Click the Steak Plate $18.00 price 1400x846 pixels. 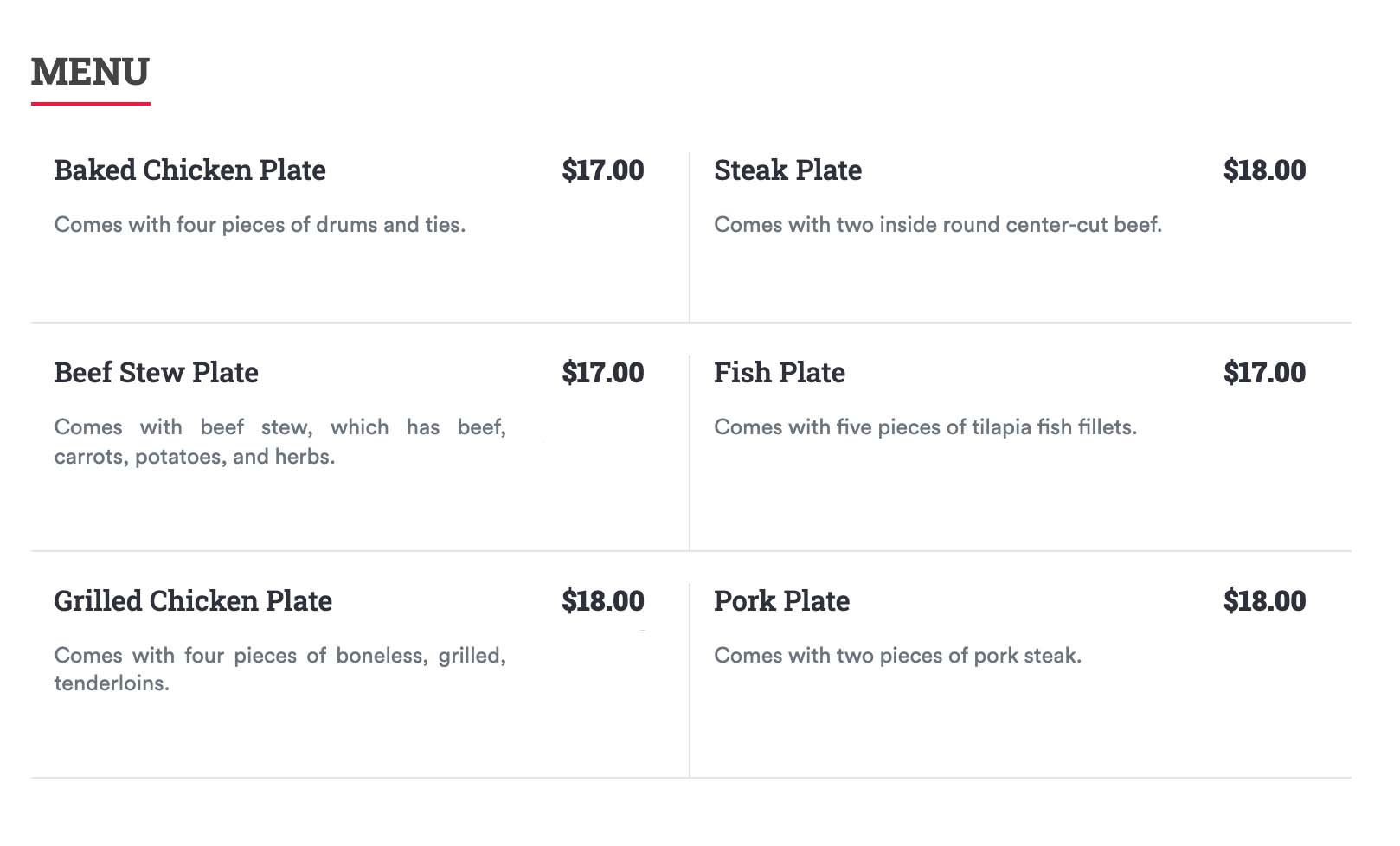tap(1263, 170)
